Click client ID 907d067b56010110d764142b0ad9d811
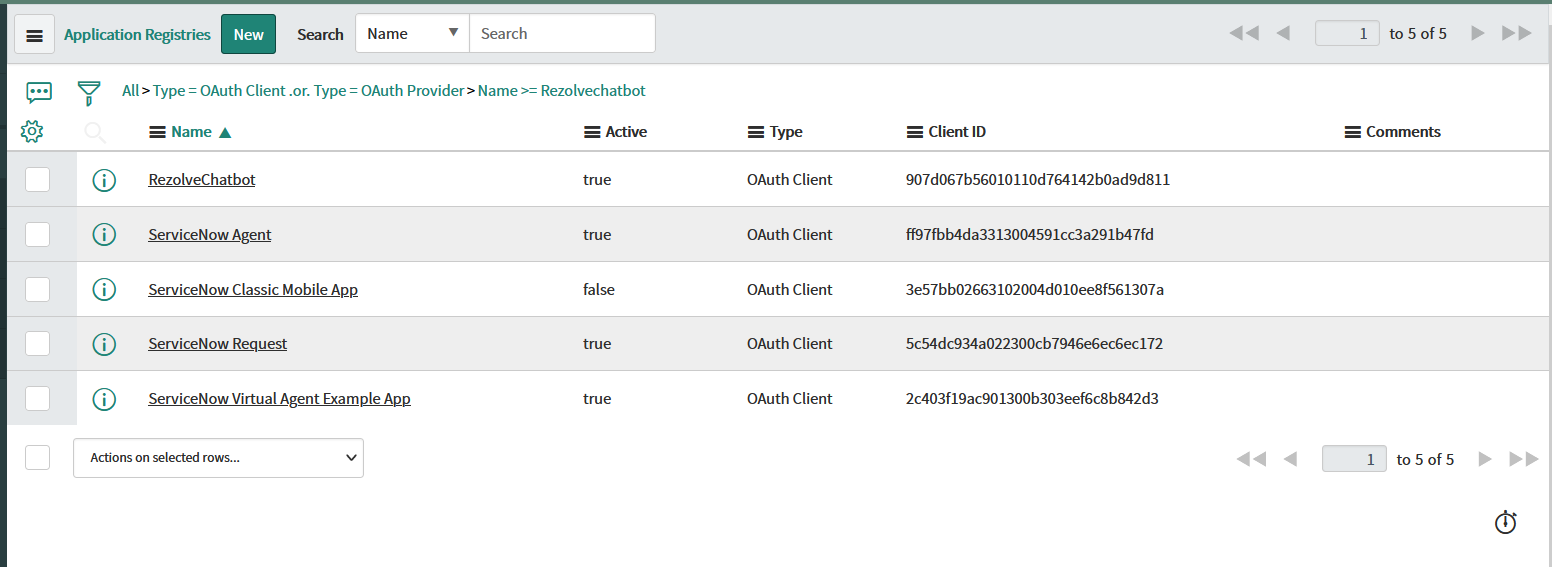This screenshot has width=1552, height=567. (x=1038, y=180)
